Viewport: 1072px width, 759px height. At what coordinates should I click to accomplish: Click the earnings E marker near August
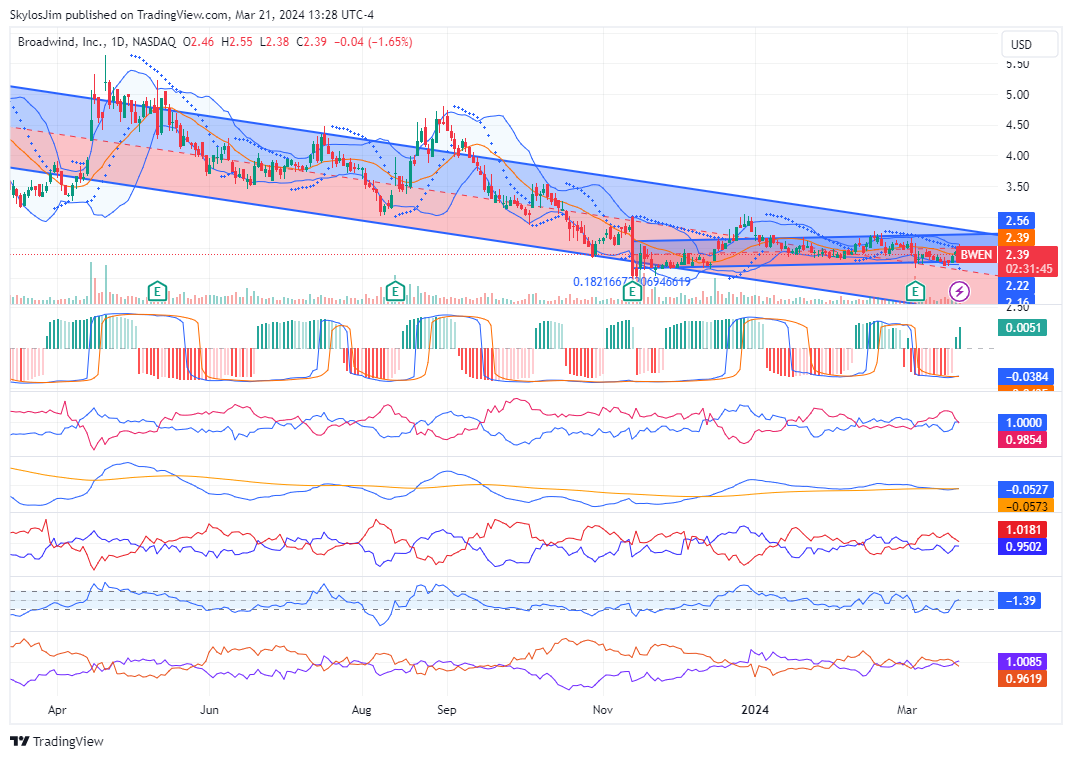point(396,291)
